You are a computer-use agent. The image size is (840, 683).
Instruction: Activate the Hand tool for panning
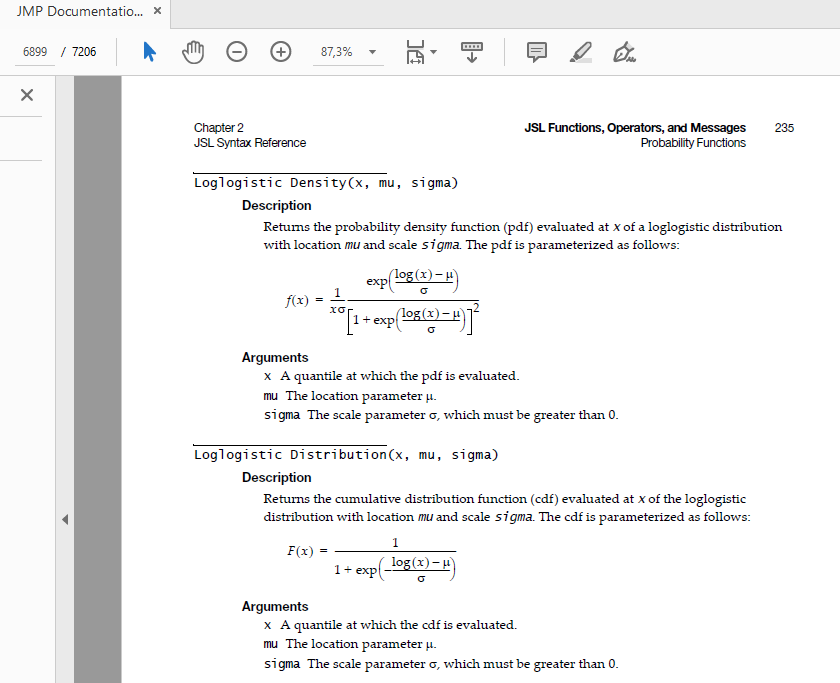coord(192,51)
